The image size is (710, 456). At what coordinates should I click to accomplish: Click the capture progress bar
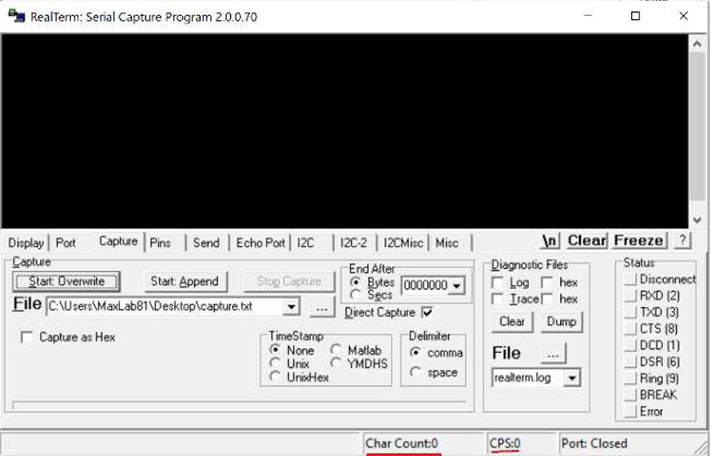click(239, 405)
